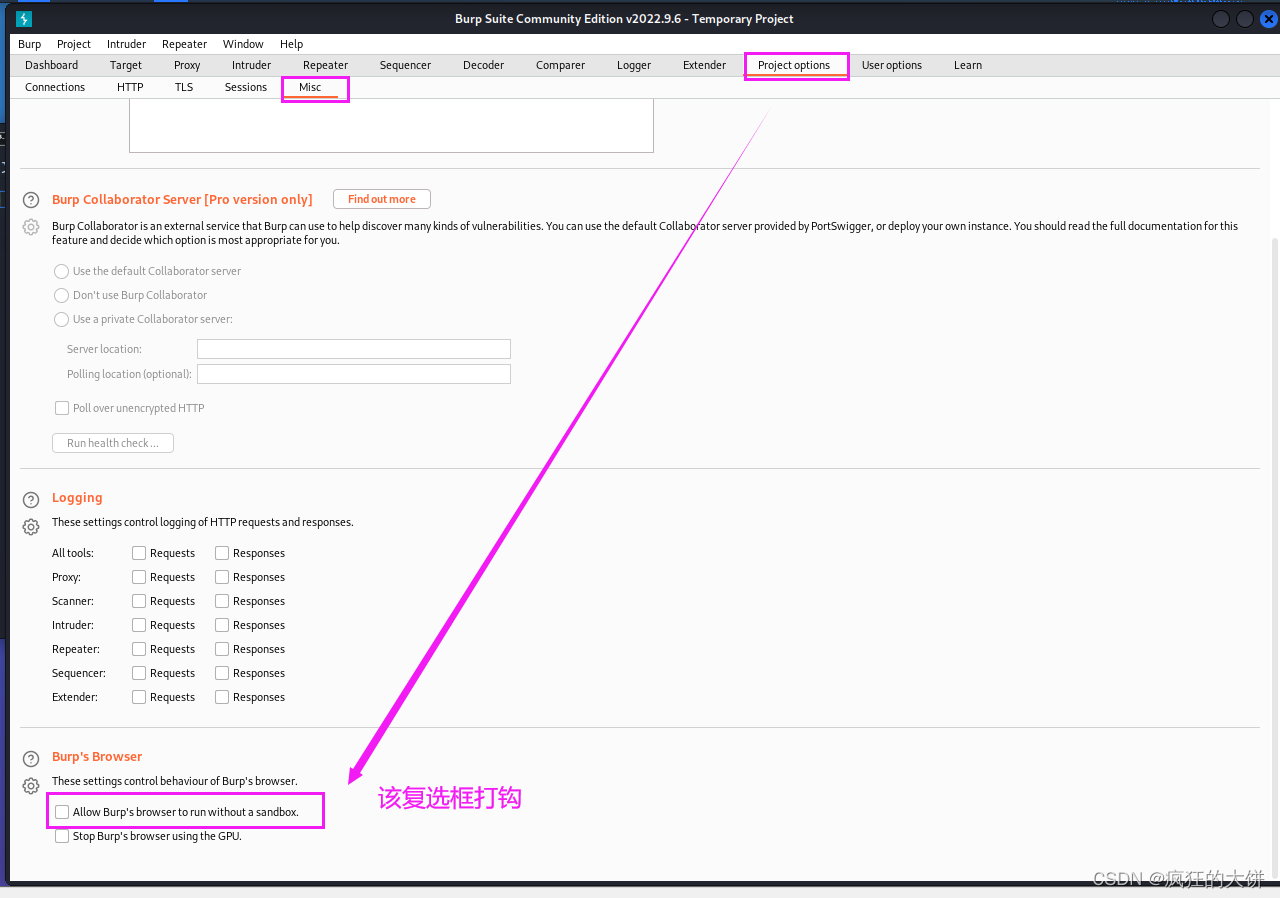Switch to HTTP sub-tab
Viewport: 1280px width, 898px height.
pos(130,87)
